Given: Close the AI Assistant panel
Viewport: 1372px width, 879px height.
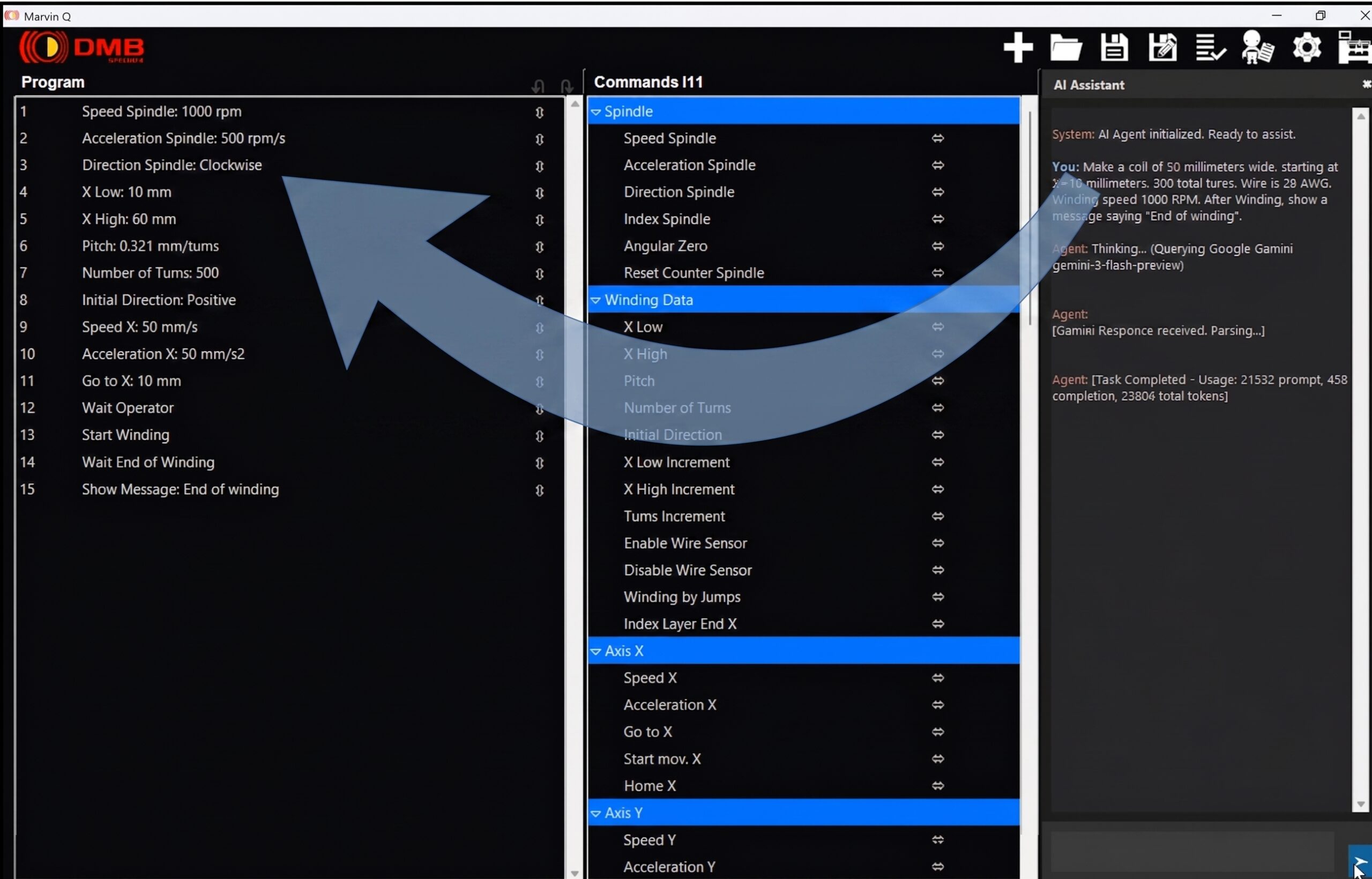Looking at the screenshot, I should click(1366, 85).
